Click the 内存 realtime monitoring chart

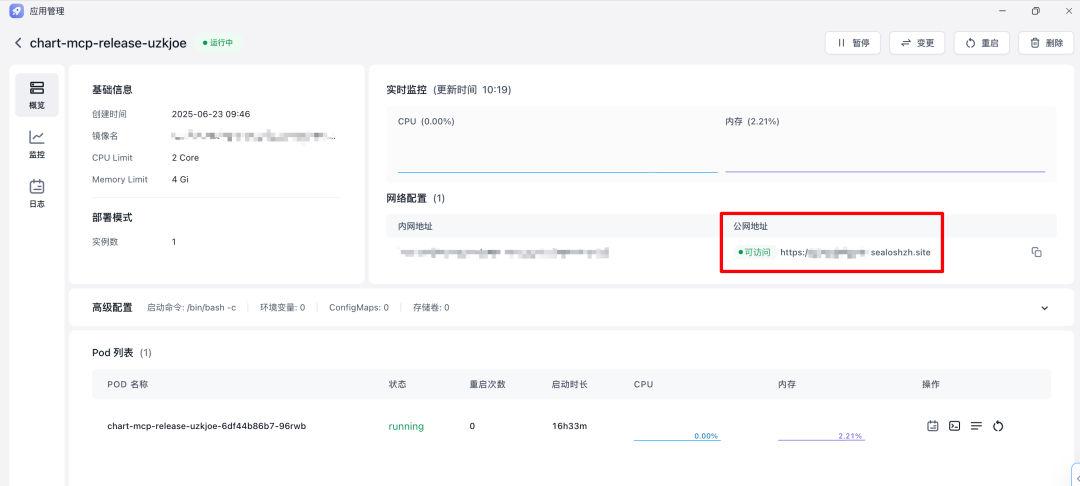885,145
